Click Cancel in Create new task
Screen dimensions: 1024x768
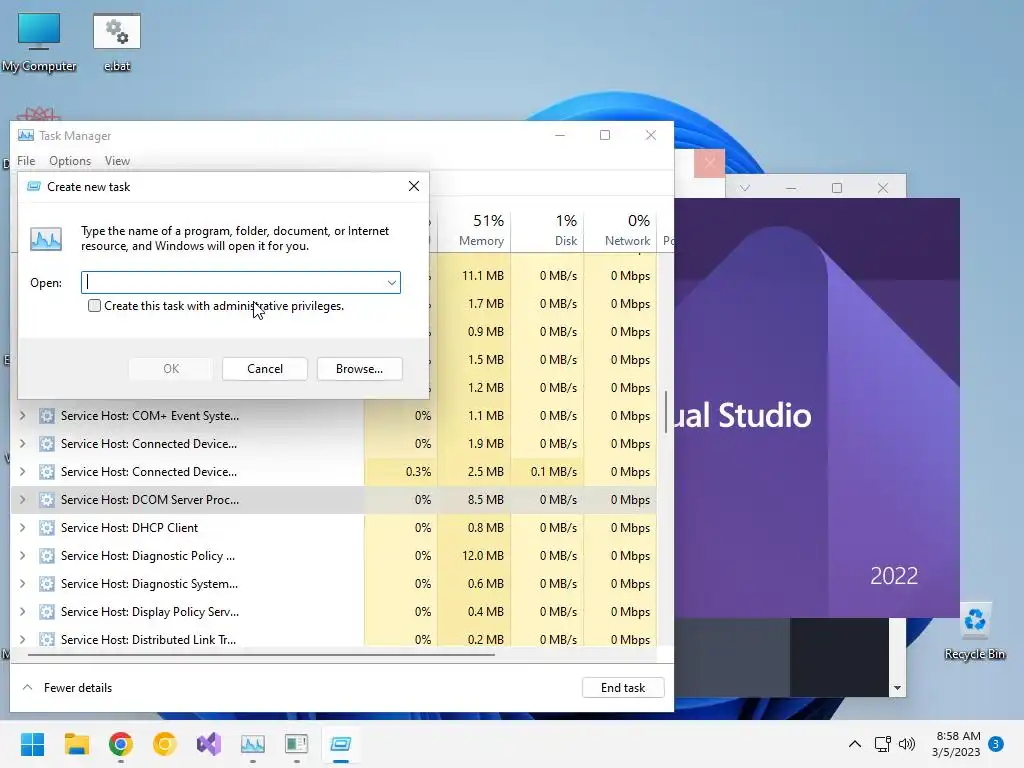264,369
